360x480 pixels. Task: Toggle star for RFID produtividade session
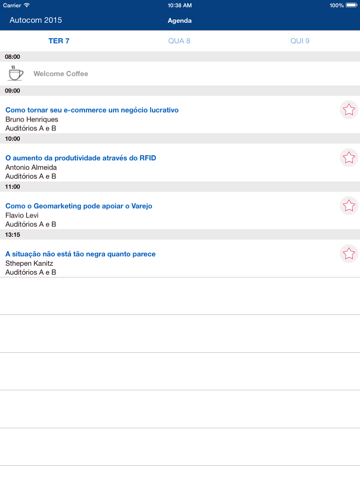tap(349, 158)
